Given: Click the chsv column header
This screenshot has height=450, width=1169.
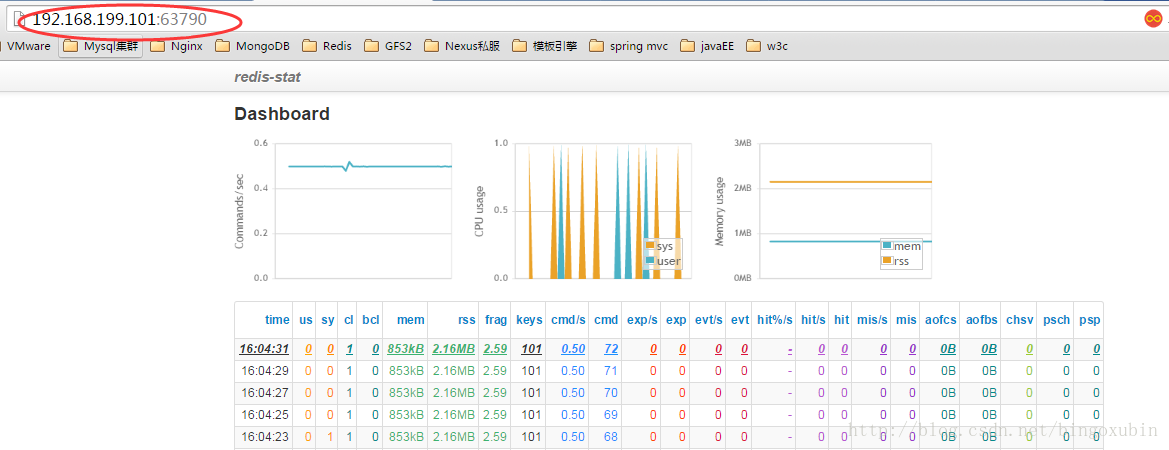Looking at the screenshot, I should pos(1020,320).
